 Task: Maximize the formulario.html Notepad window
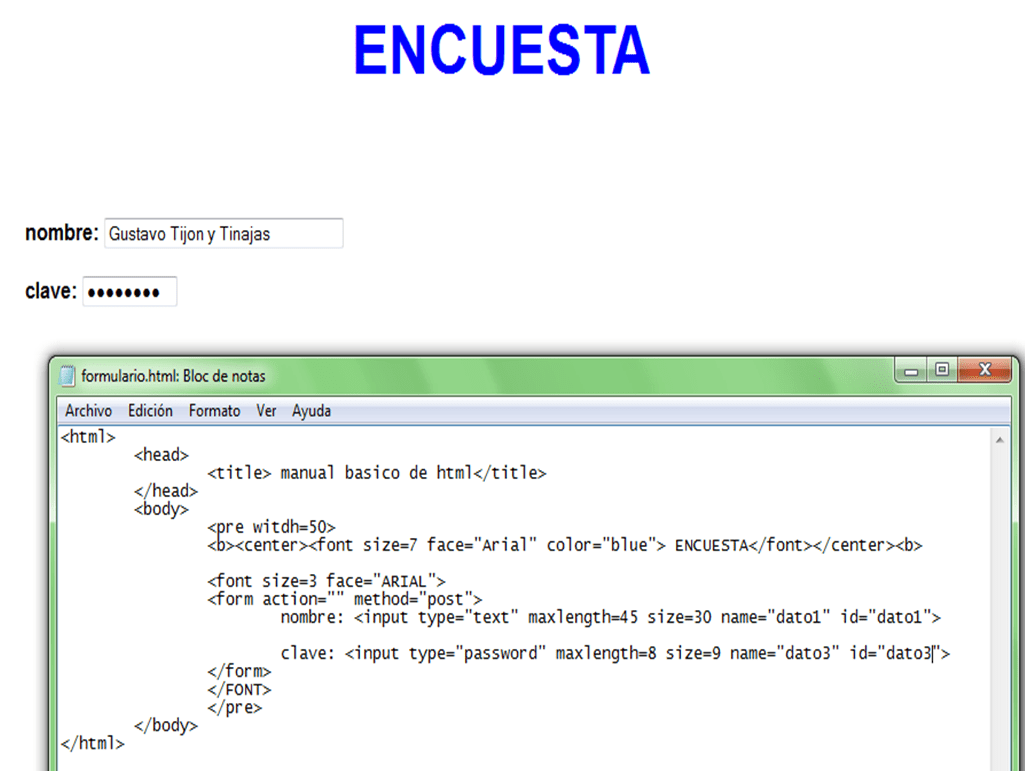[942, 371]
